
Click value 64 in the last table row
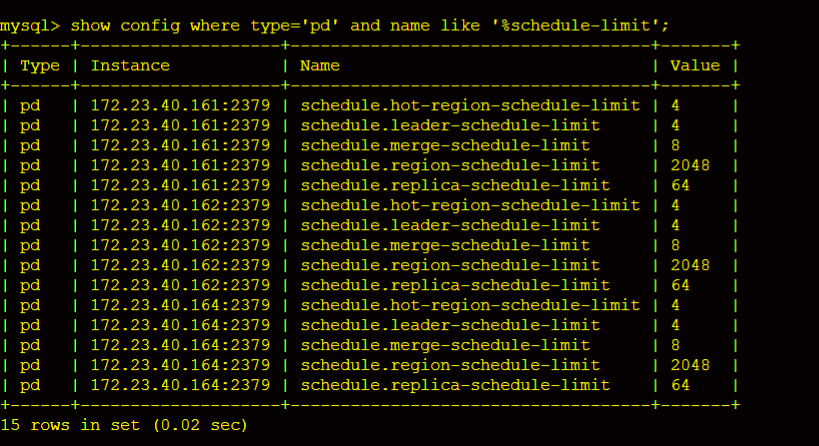click(x=680, y=385)
